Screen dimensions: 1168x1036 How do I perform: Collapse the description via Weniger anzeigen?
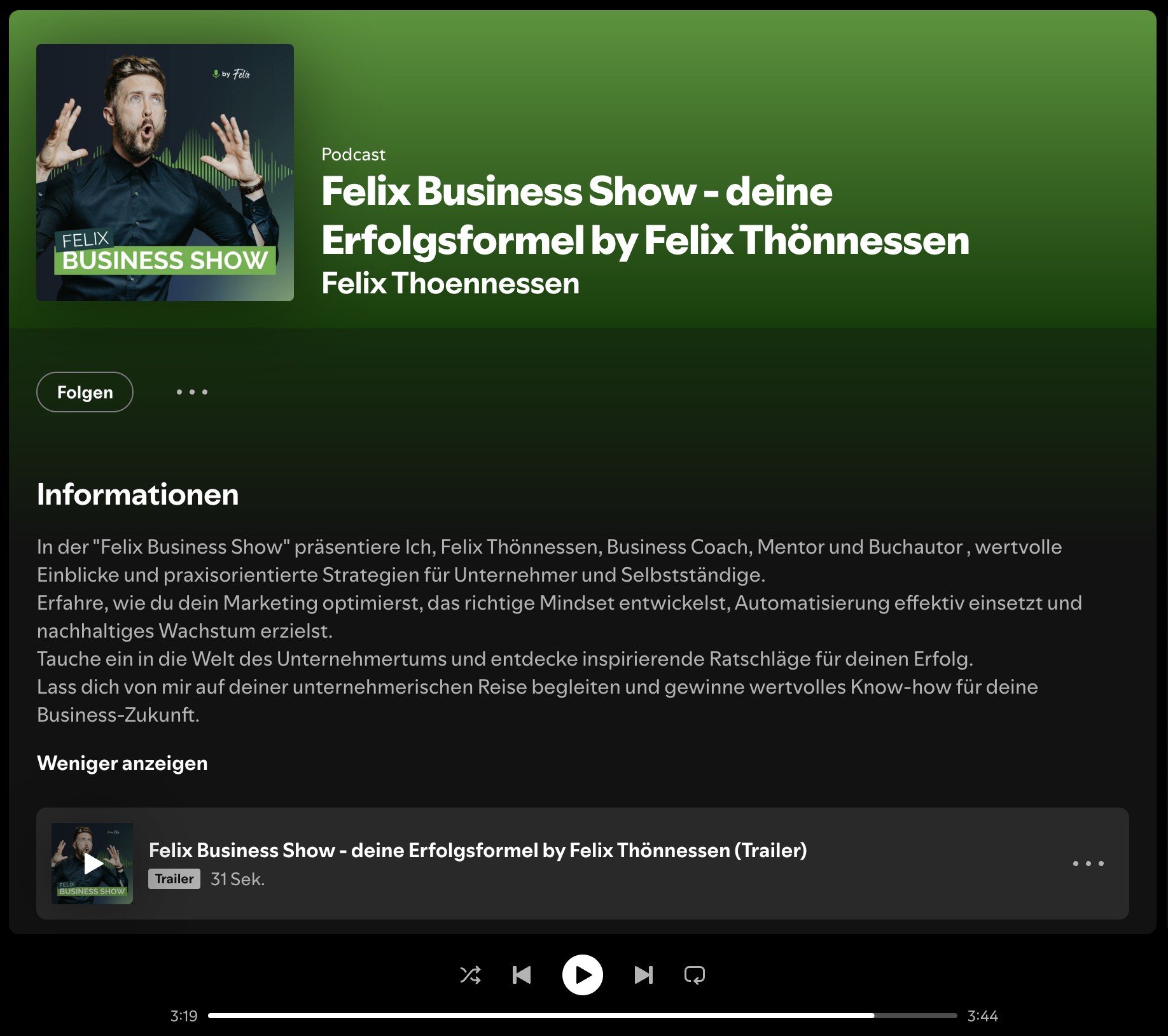point(122,762)
